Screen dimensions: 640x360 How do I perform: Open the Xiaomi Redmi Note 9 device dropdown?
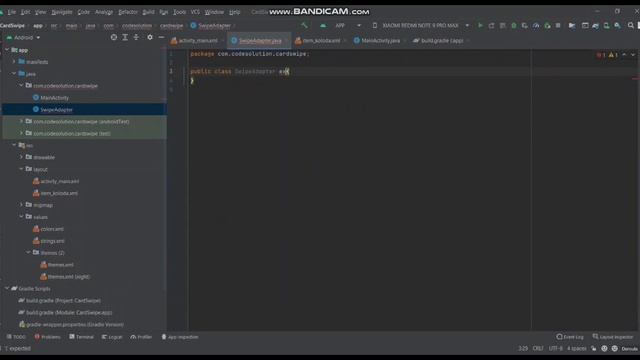pos(421,25)
